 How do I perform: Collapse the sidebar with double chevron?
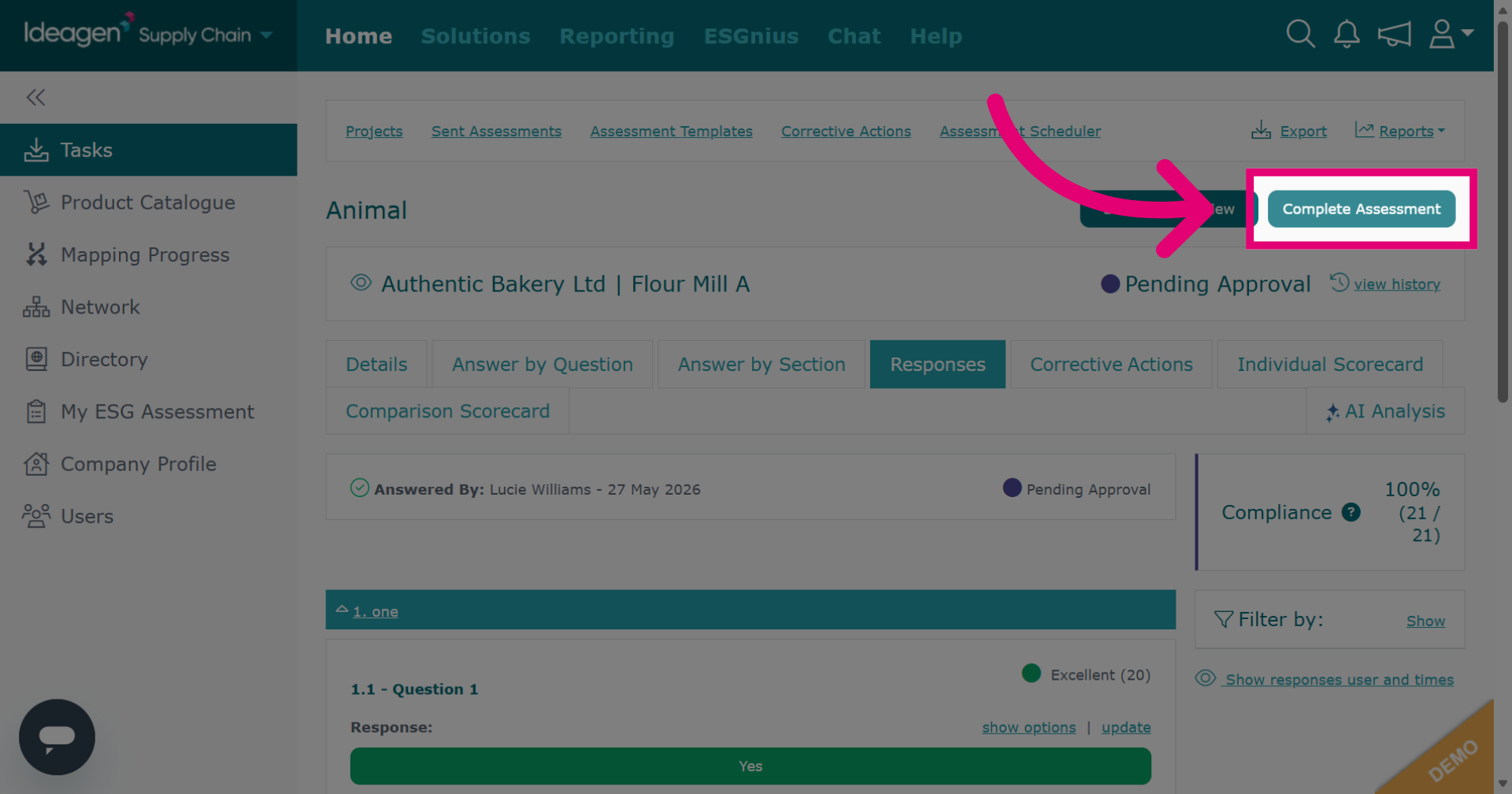point(35,97)
